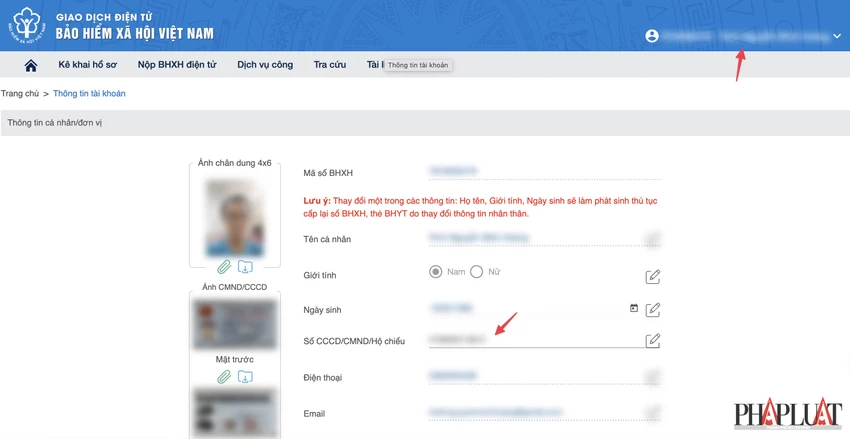Open the Ngày sinh calendar picker
This screenshot has width=850, height=439.
pyautogui.click(x=634, y=308)
